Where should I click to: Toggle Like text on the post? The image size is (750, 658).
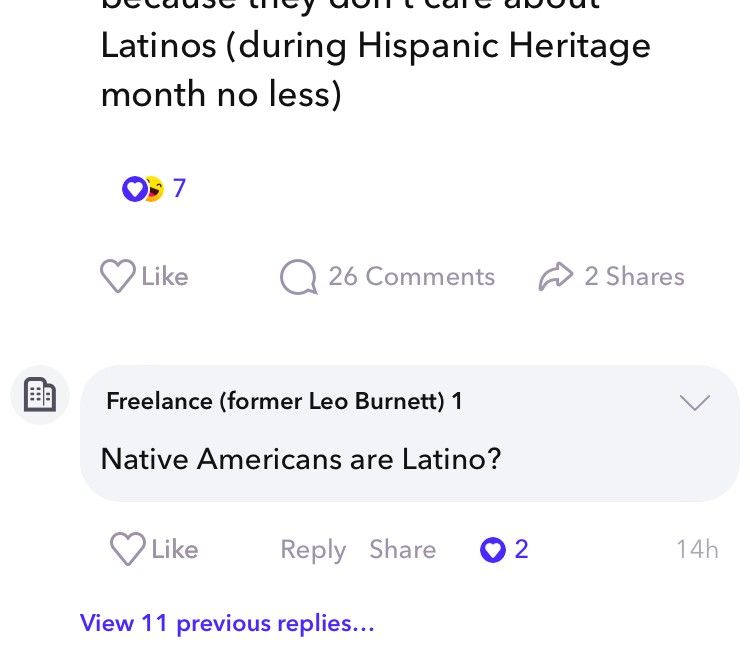tap(165, 276)
